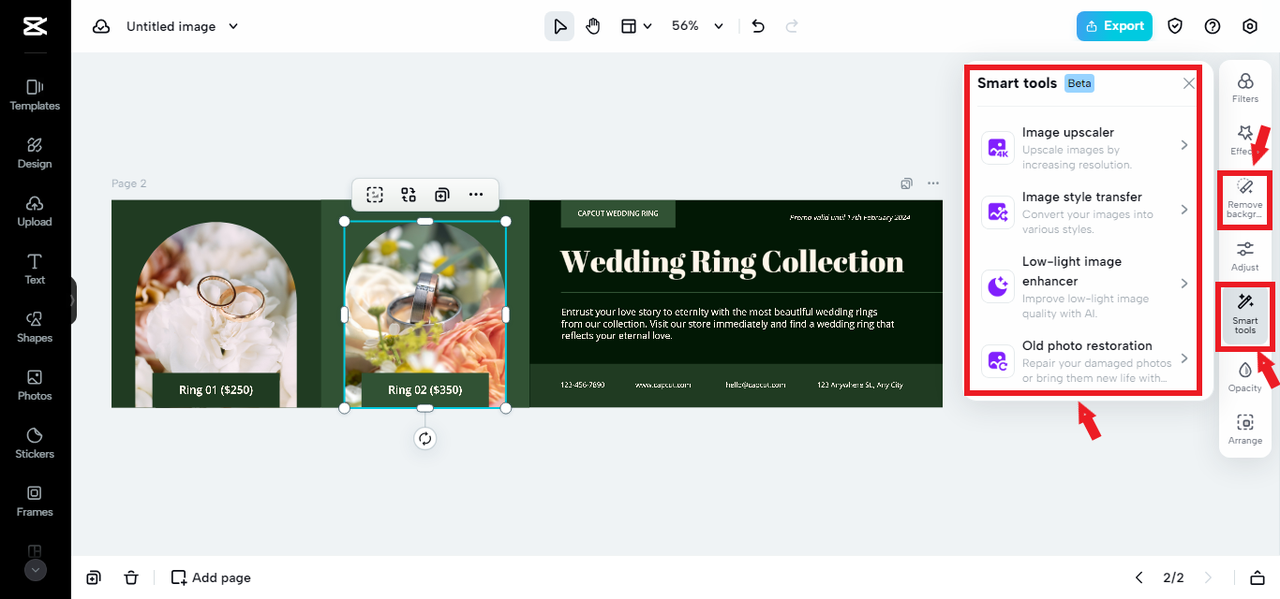Open the Old photo restoration tool

1085,360
